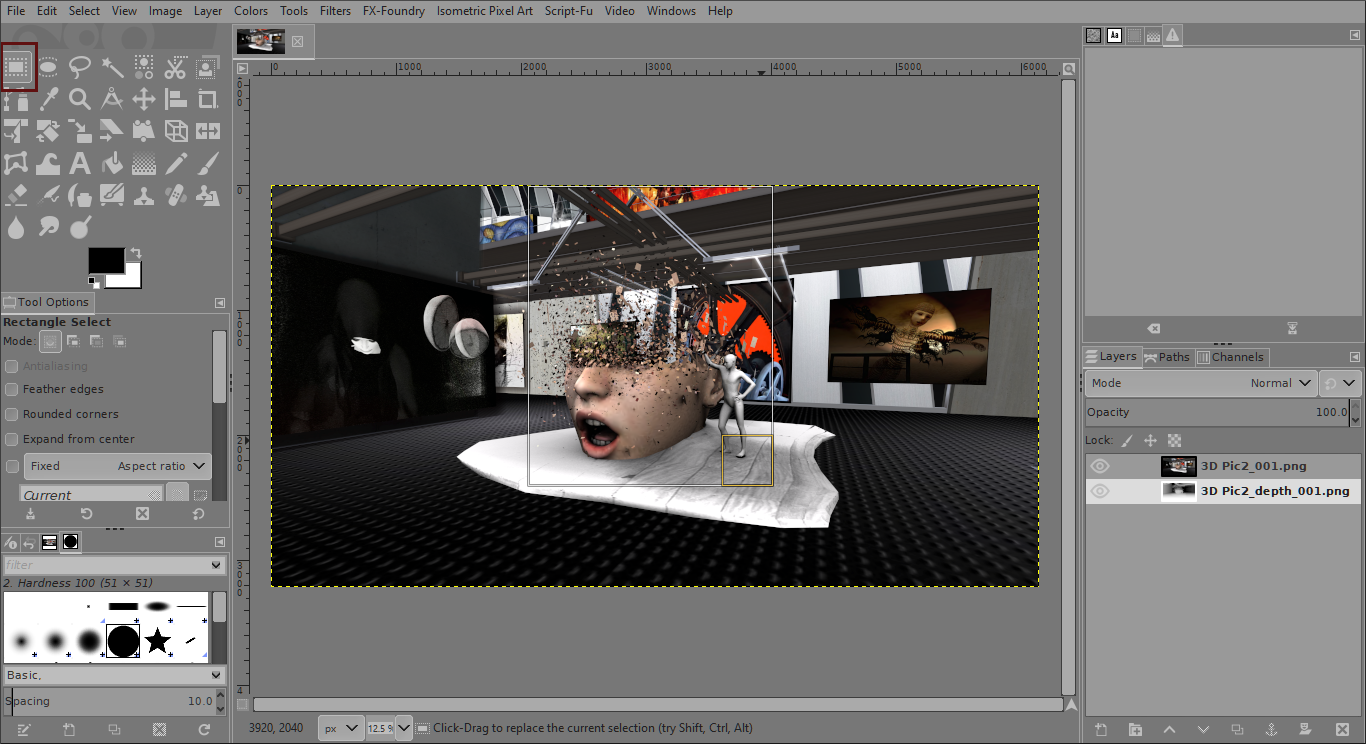
Task: Duplicate the selected layer
Action: click(1237, 730)
